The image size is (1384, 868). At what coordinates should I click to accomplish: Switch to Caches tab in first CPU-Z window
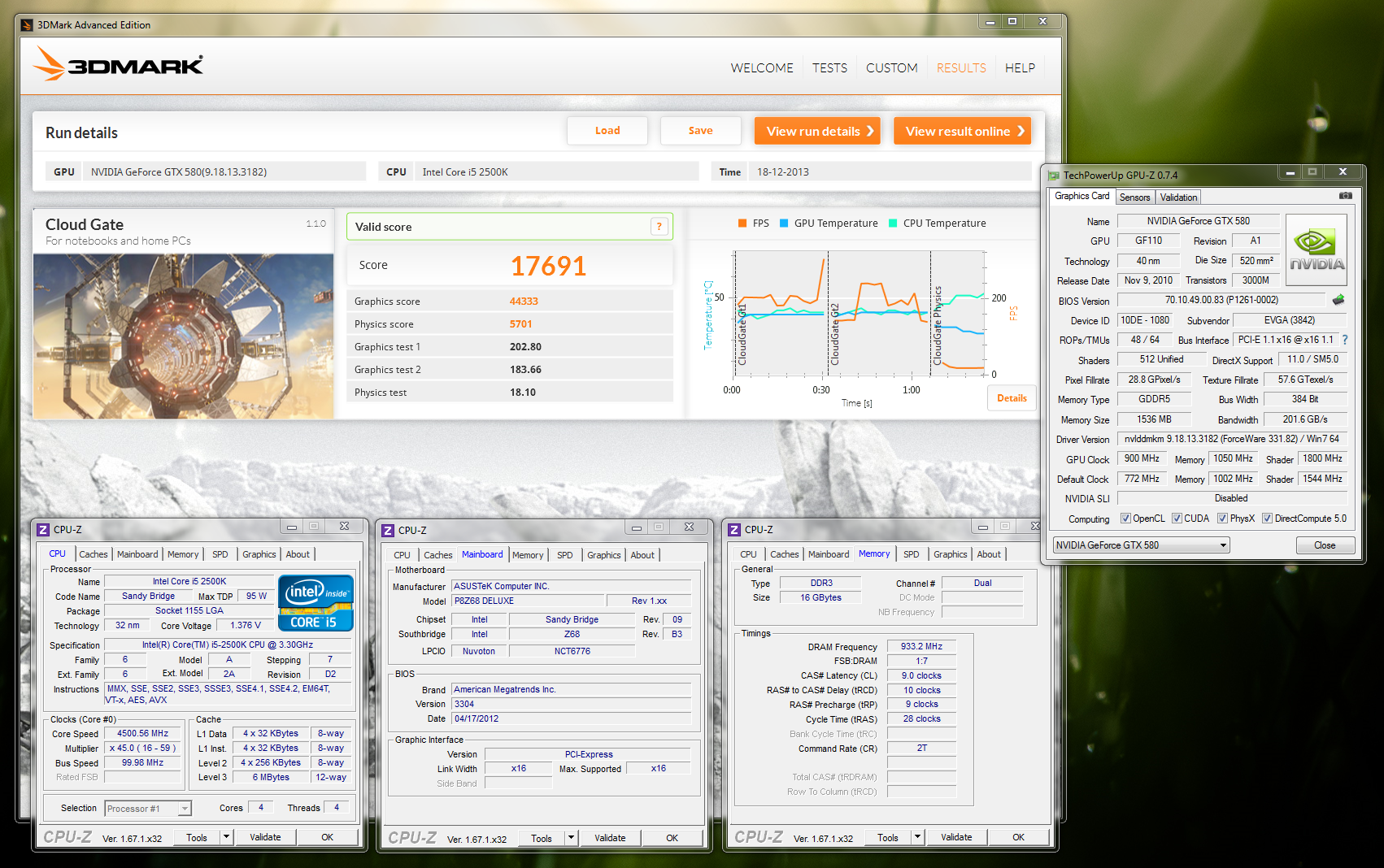click(94, 554)
